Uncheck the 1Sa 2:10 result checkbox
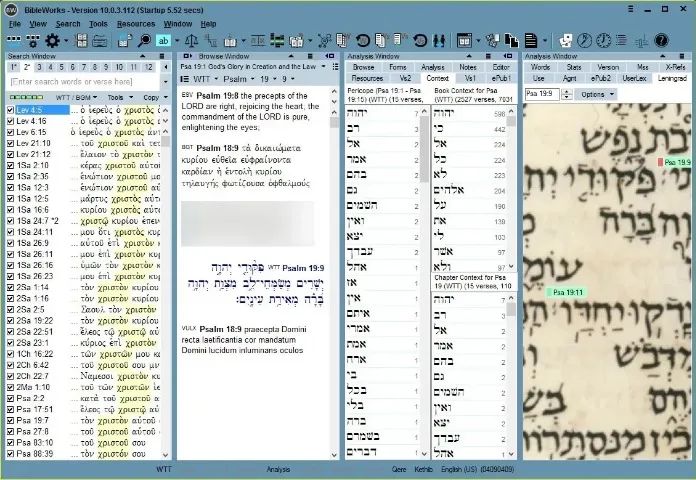696x480 pixels. tap(10, 166)
